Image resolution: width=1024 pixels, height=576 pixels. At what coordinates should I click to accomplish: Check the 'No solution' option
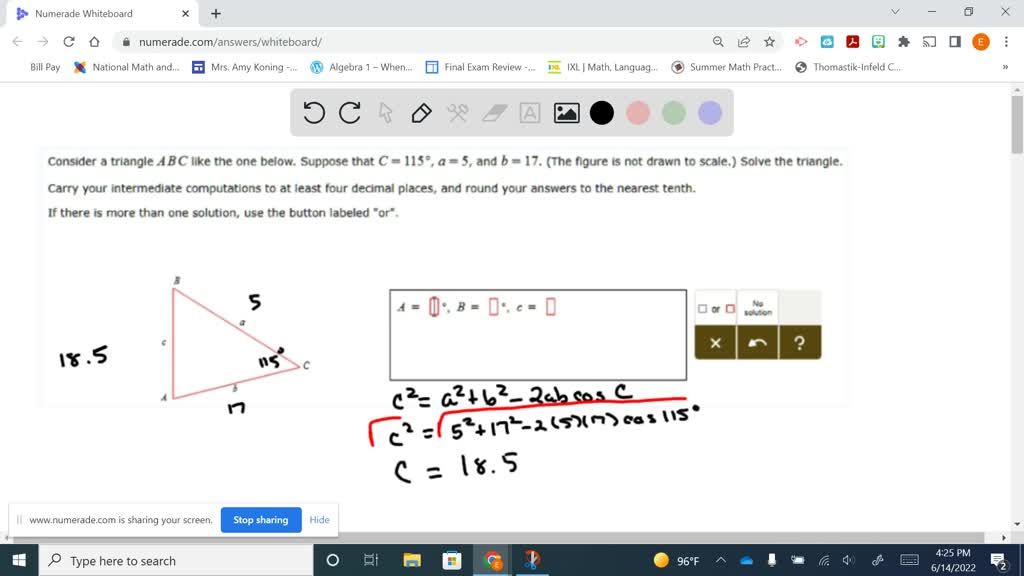758,306
